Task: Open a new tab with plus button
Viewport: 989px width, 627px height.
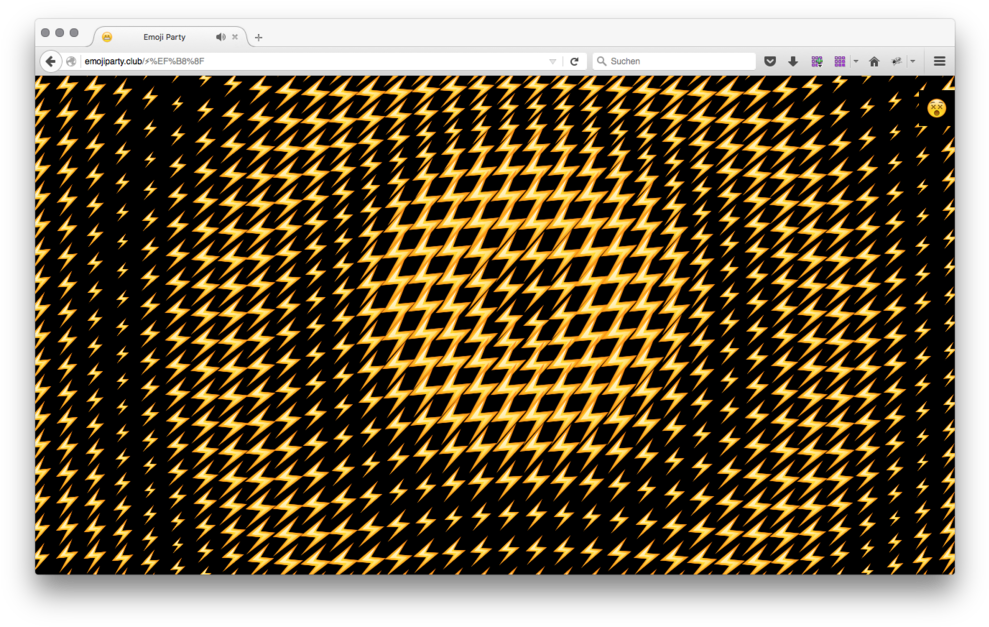Action: (258, 37)
